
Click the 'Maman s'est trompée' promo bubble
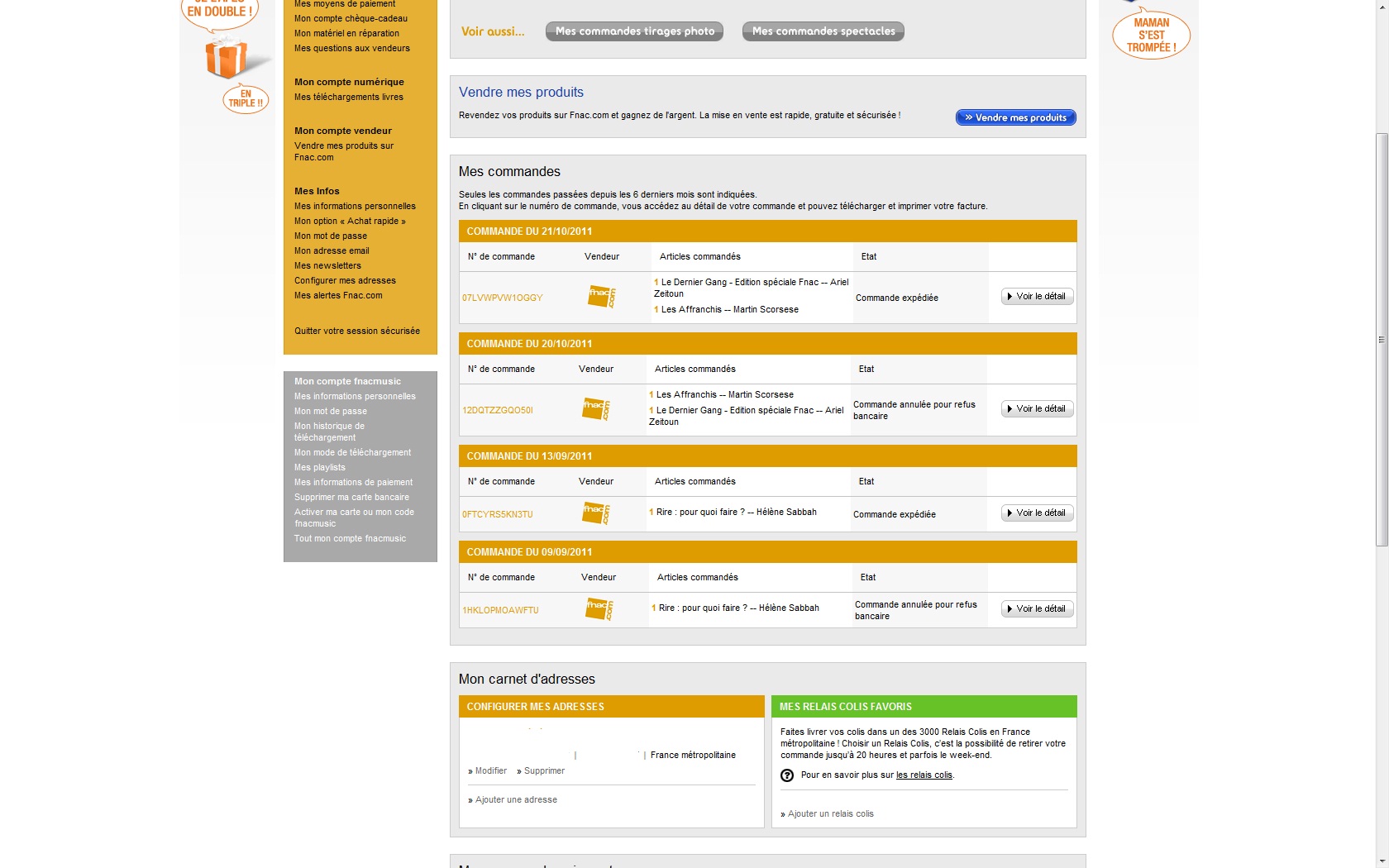click(x=1152, y=35)
